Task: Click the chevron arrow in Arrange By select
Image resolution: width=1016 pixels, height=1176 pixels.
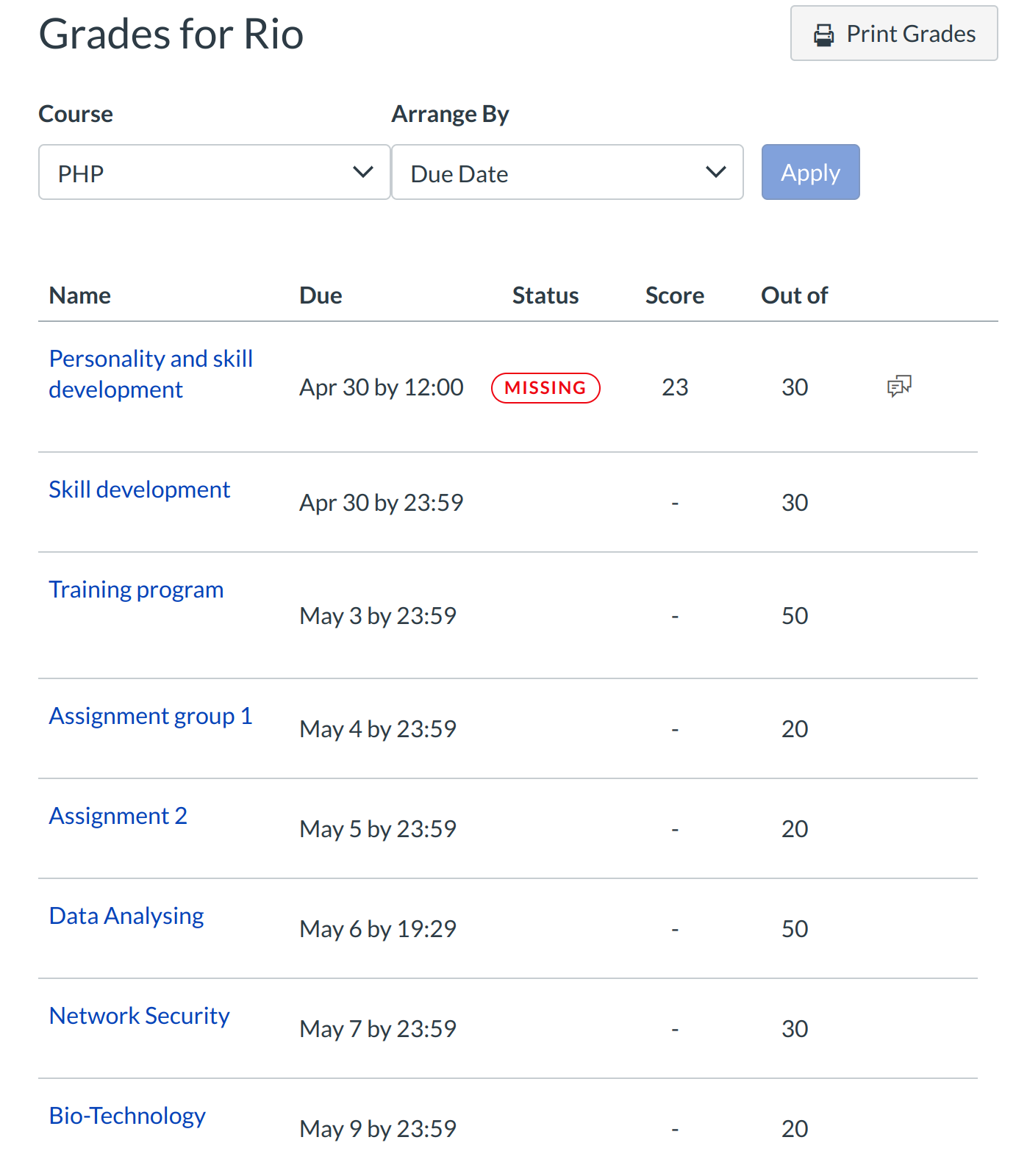Action: tap(716, 172)
